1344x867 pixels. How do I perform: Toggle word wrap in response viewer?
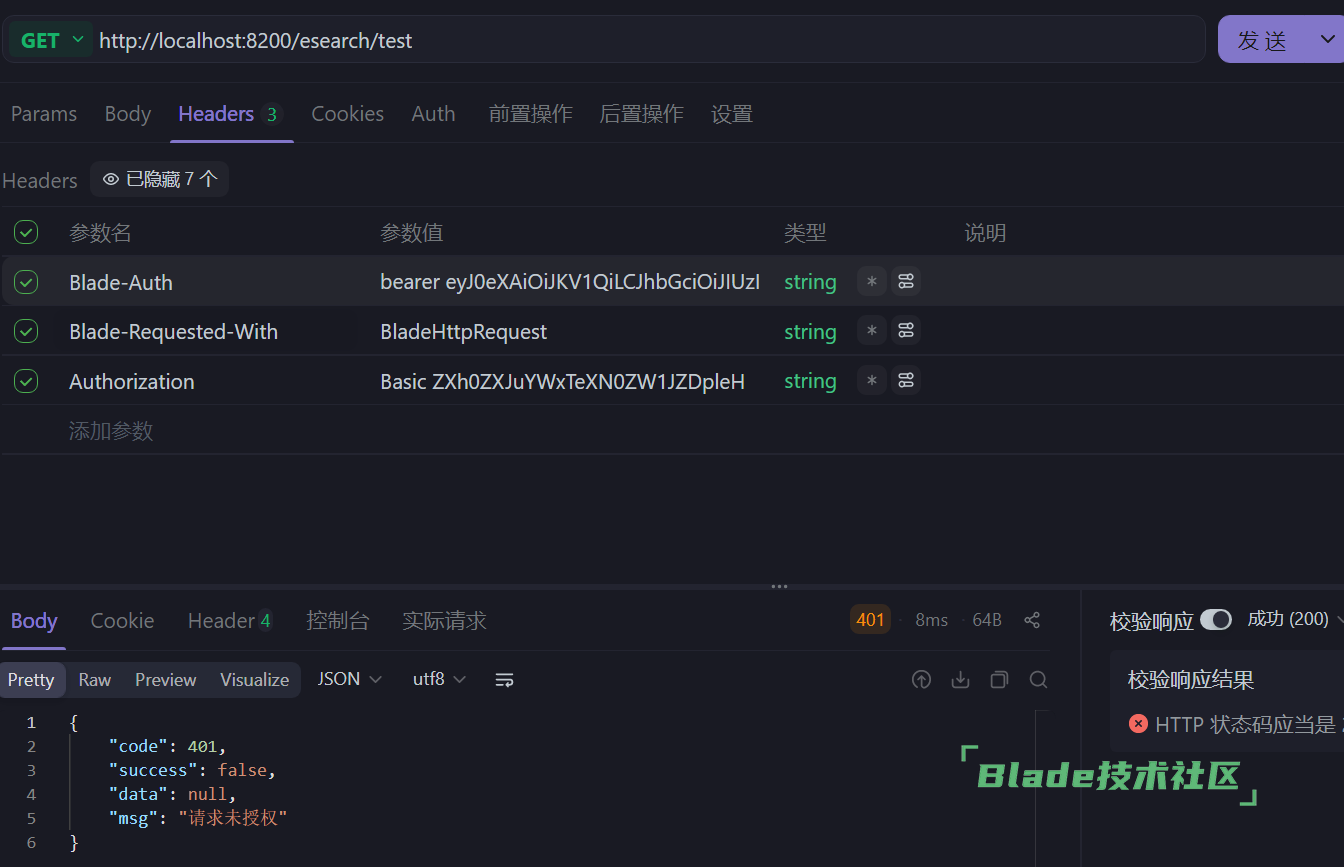tap(504, 680)
